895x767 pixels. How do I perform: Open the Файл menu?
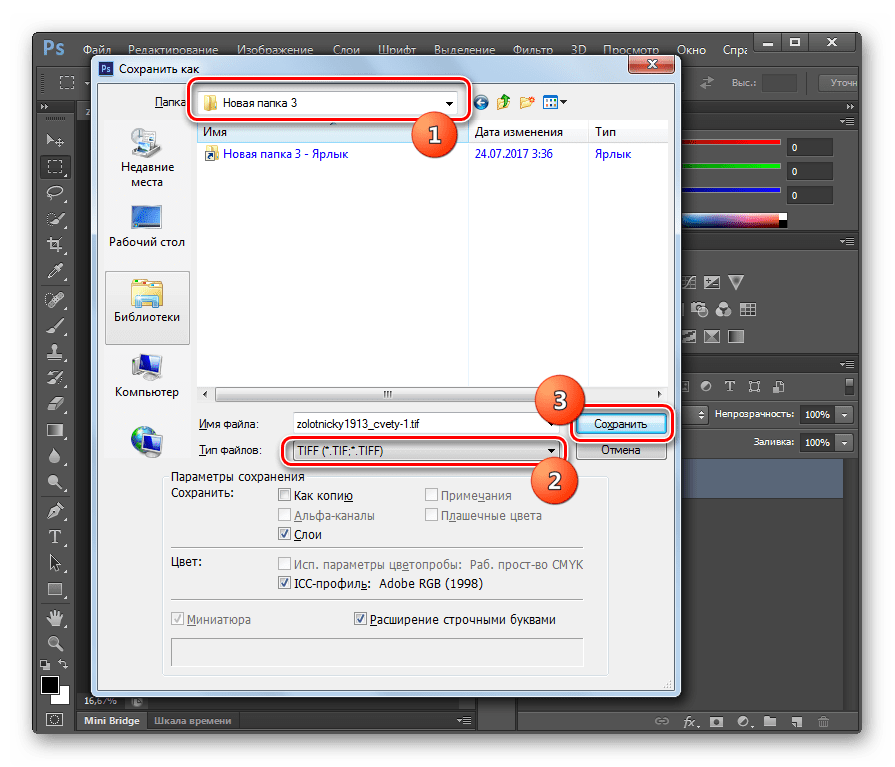point(97,50)
